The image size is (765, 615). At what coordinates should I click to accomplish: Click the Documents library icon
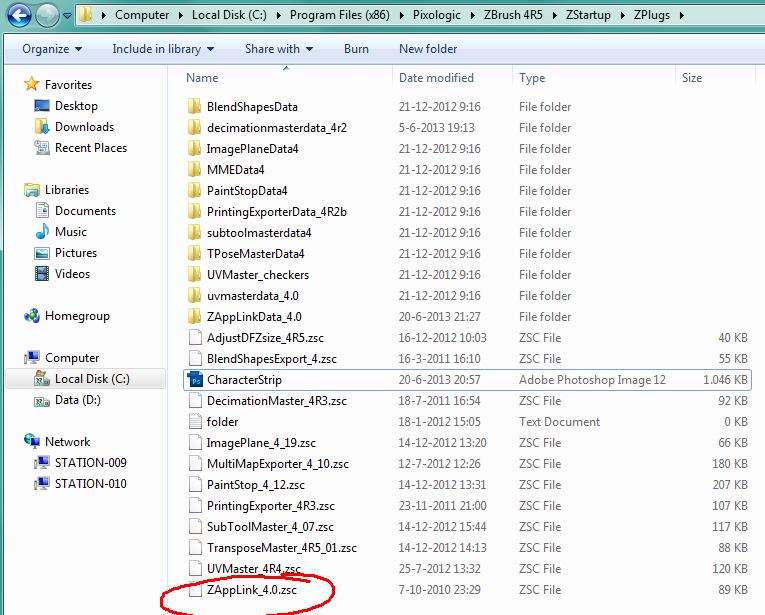click(42, 211)
